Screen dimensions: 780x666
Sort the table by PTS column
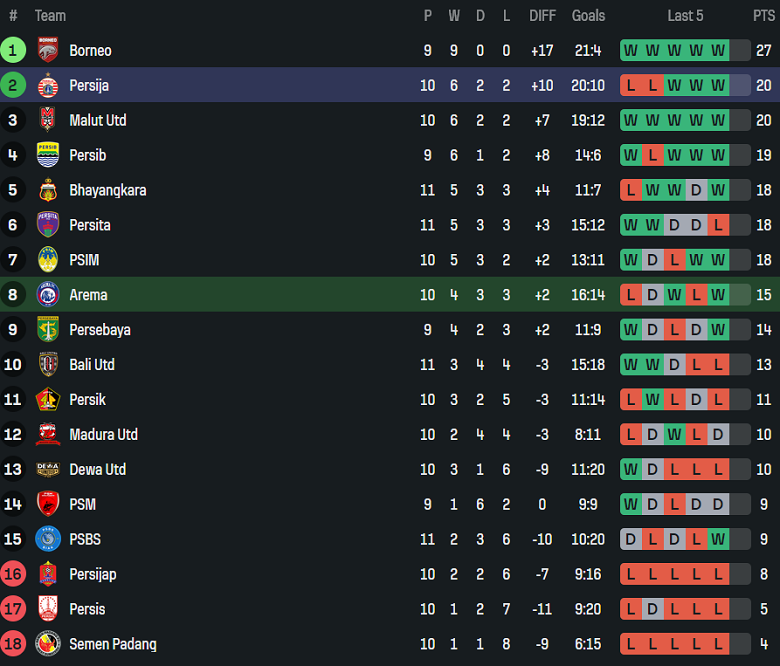763,16
